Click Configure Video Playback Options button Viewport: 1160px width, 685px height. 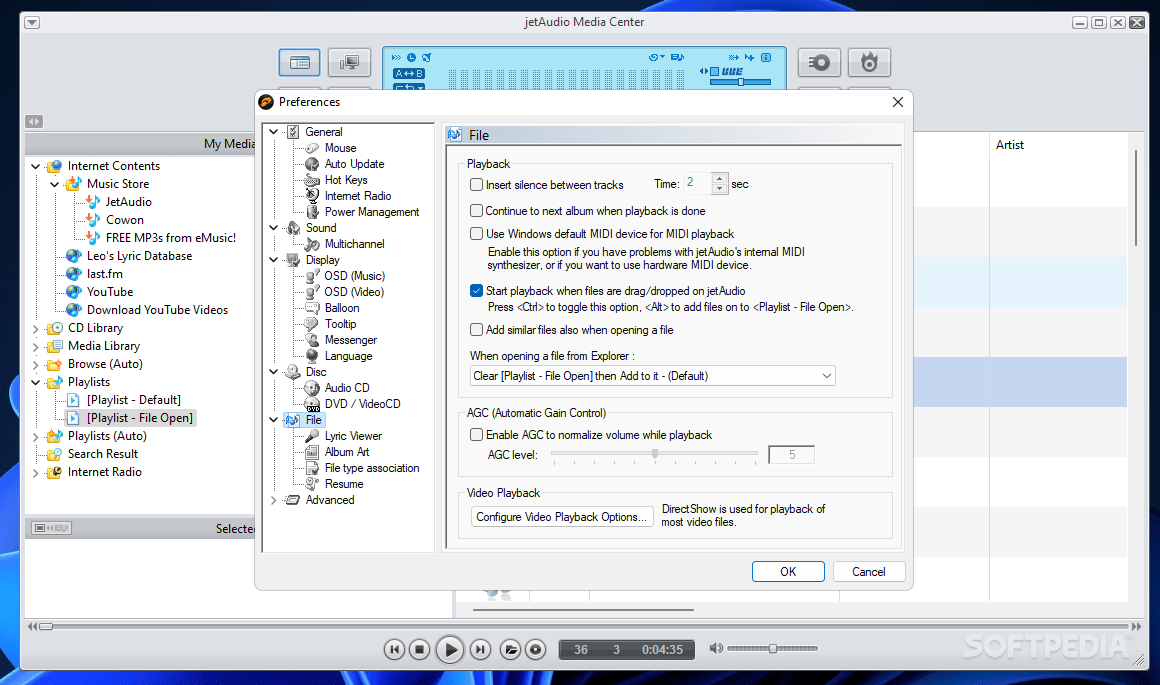(x=562, y=517)
